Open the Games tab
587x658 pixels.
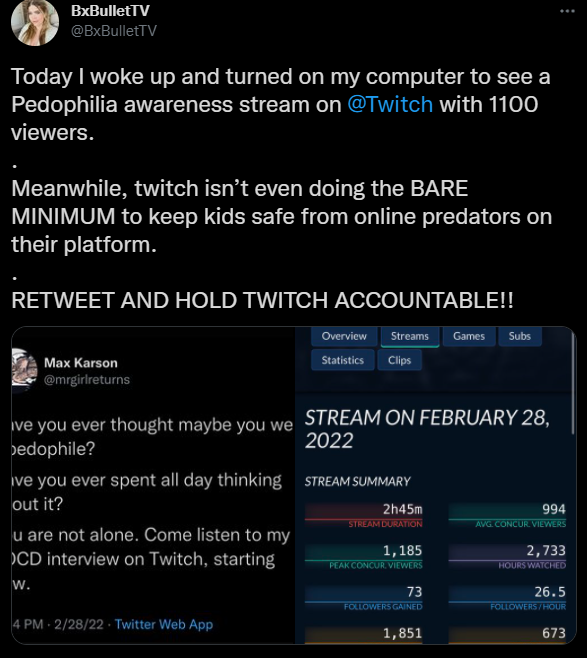[x=469, y=336]
